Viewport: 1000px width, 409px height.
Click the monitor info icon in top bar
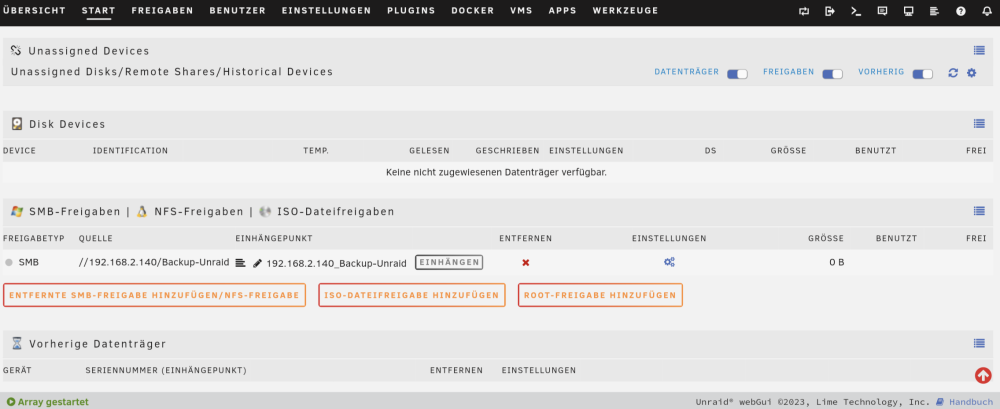[909, 11]
